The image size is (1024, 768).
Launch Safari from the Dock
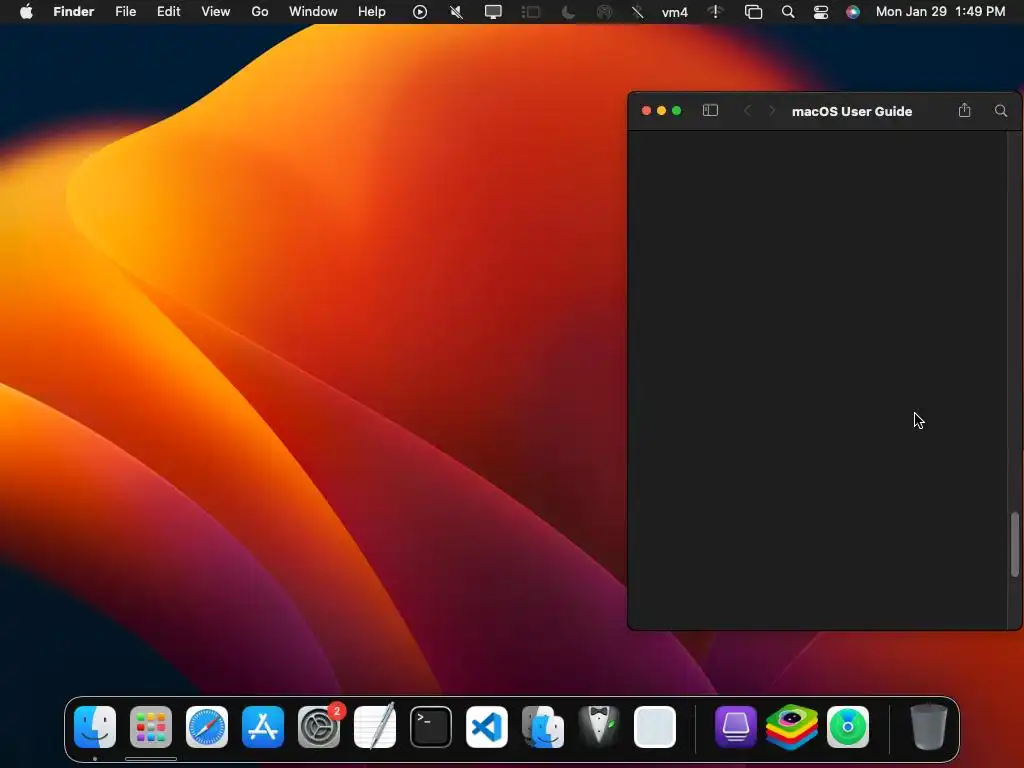click(x=207, y=727)
